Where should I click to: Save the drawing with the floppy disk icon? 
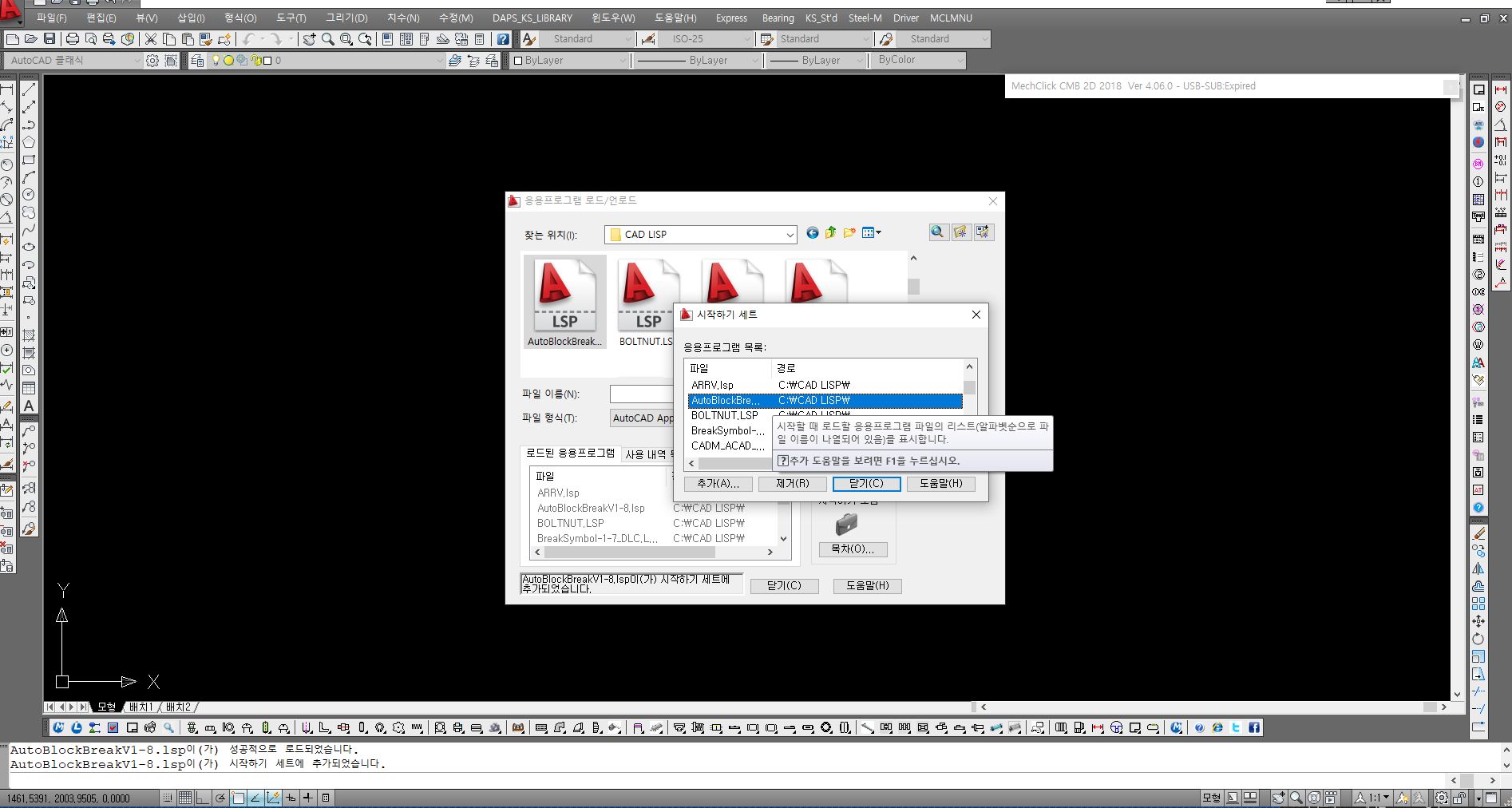(49, 39)
